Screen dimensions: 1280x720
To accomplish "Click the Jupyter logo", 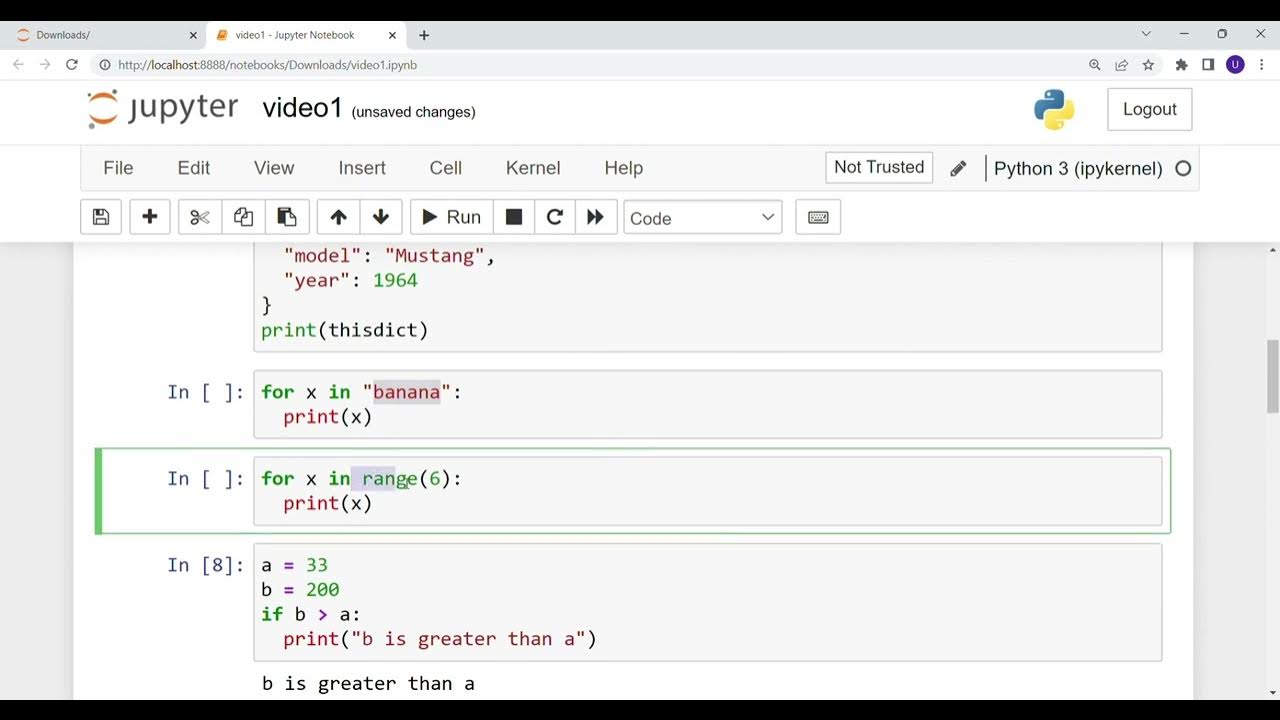I will point(163,108).
